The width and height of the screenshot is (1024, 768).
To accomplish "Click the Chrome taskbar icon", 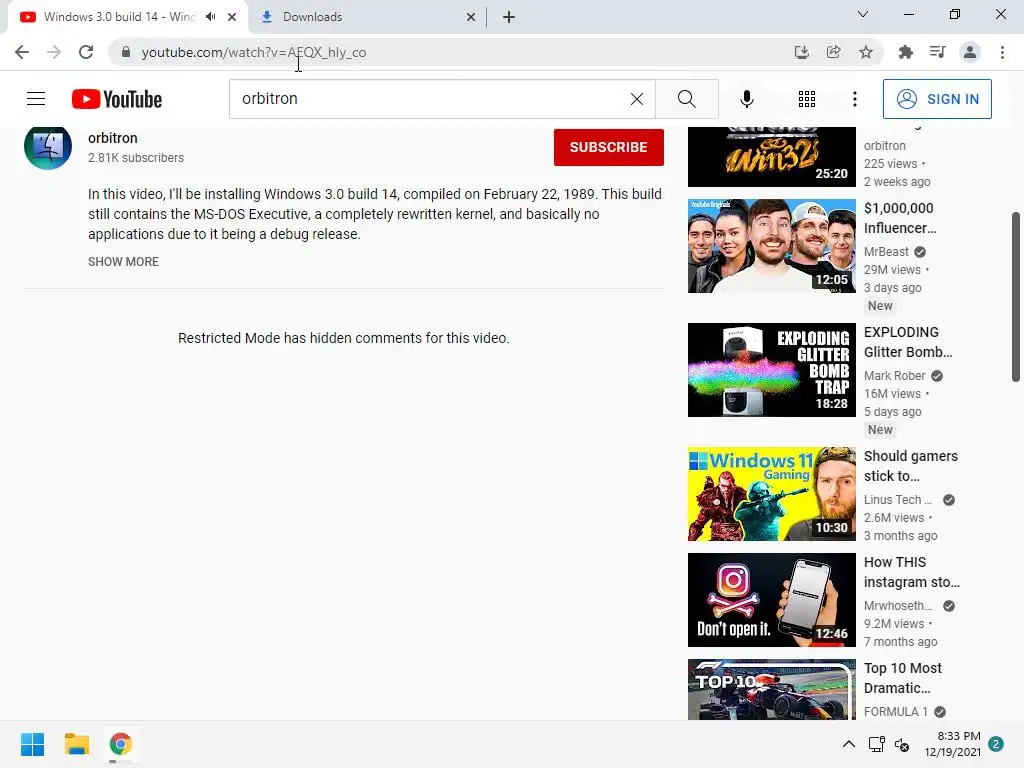I will click(x=120, y=744).
